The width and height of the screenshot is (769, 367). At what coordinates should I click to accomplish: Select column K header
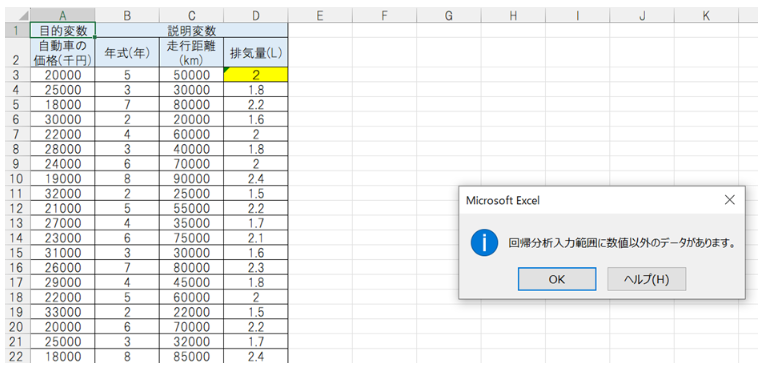coord(706,16)
